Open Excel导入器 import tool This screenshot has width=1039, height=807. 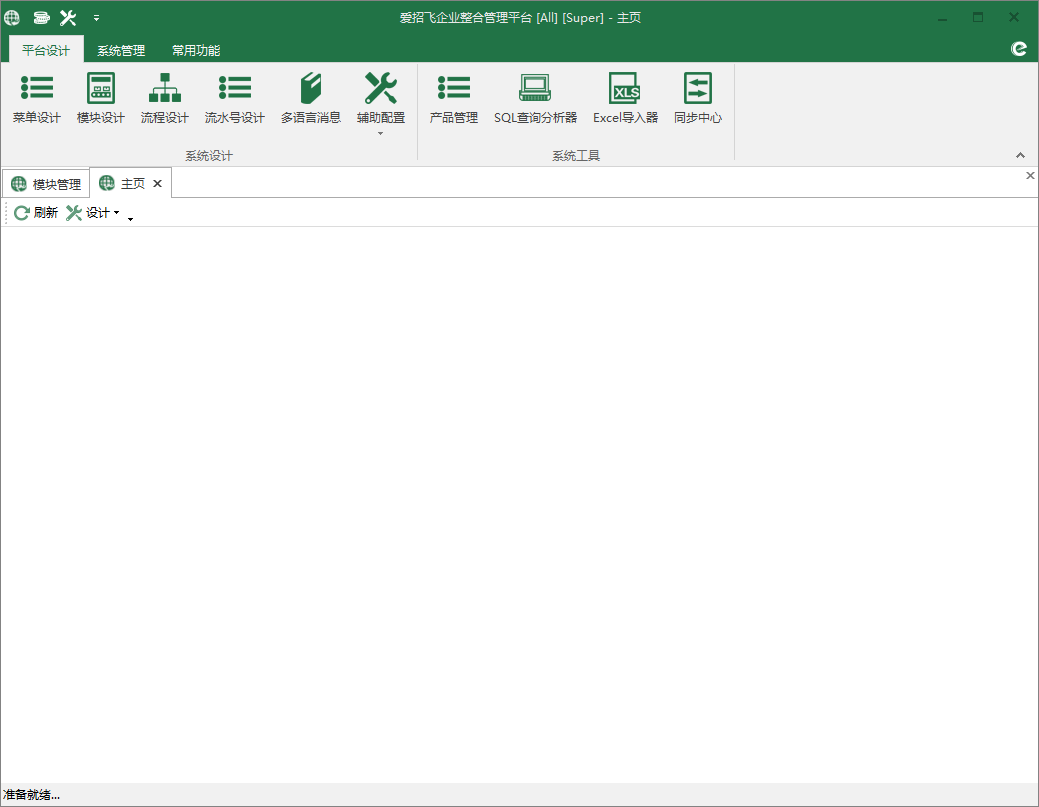point(626,99)
